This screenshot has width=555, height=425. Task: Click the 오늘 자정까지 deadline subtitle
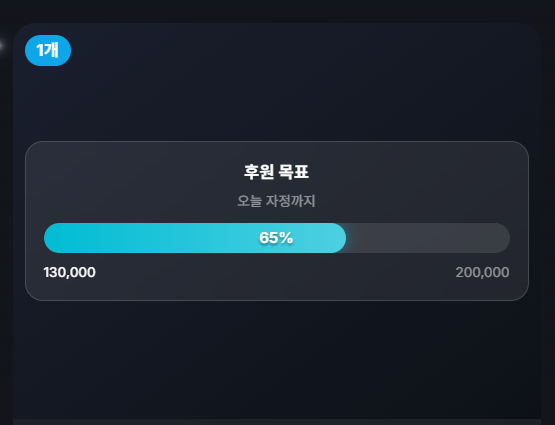pos(276,201)
